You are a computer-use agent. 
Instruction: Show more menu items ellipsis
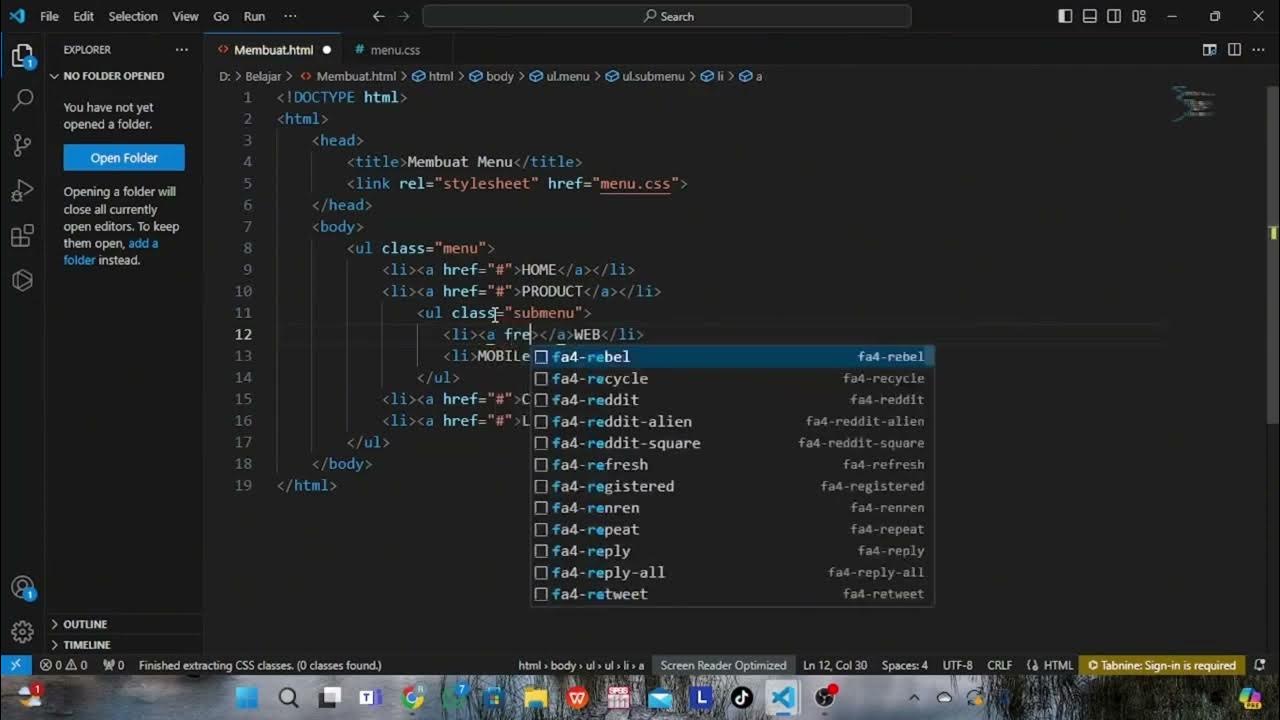pos(290,16)
